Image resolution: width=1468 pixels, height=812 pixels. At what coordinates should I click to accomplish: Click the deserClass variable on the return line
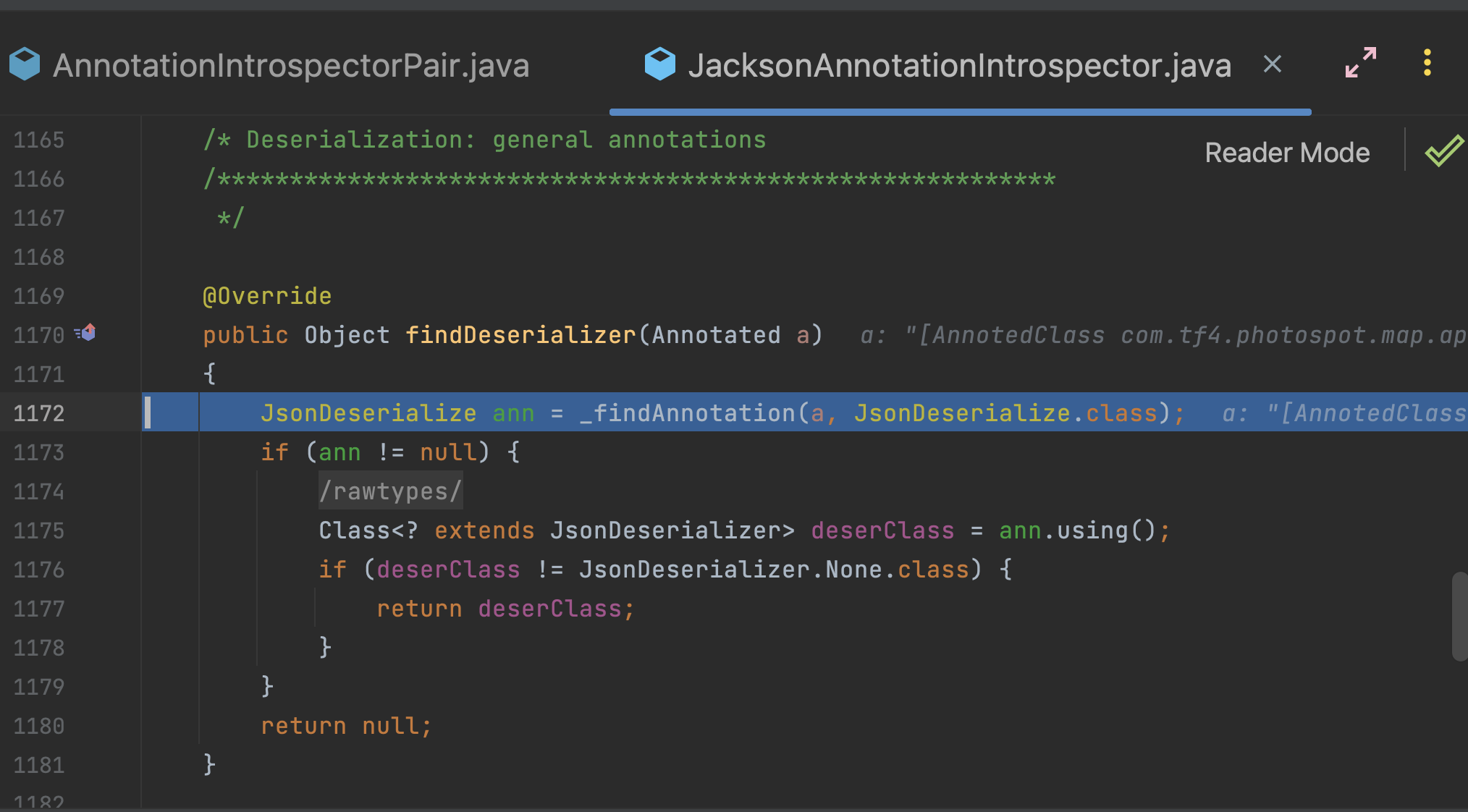[x=549, y=609]
